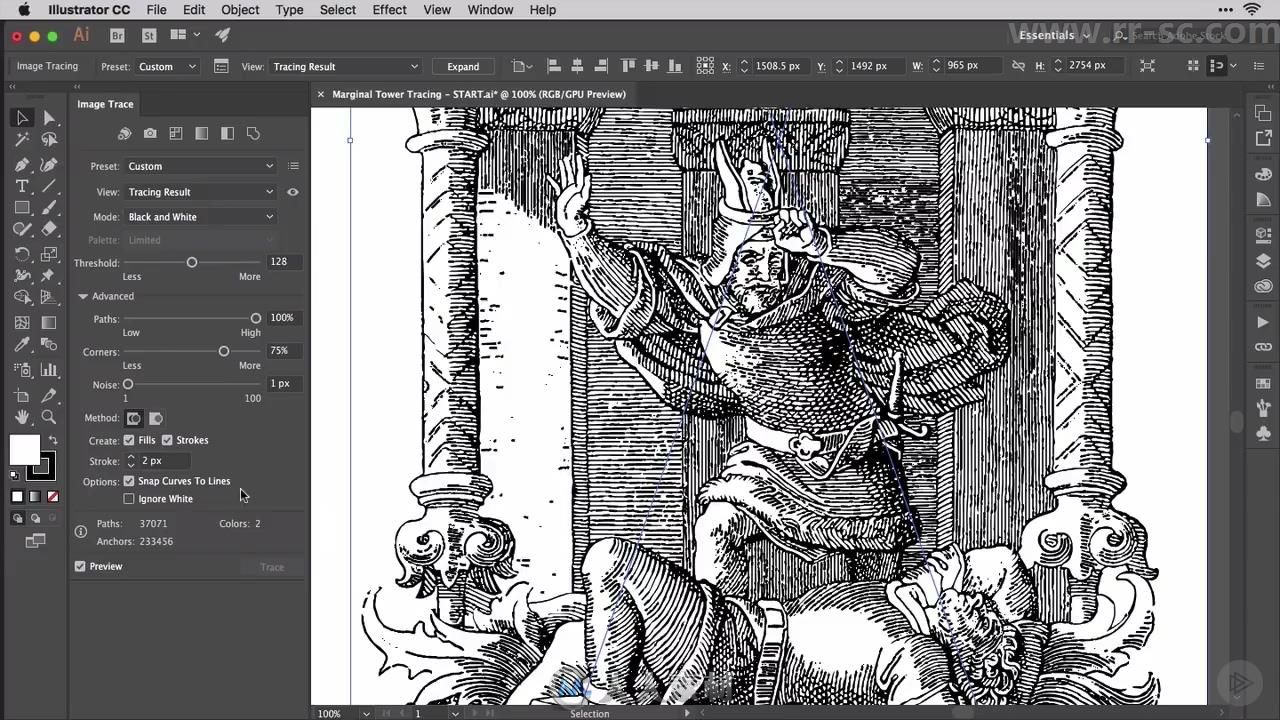
Task: Toggle constrain width and height proportions link
Action: click(1018, 66)
